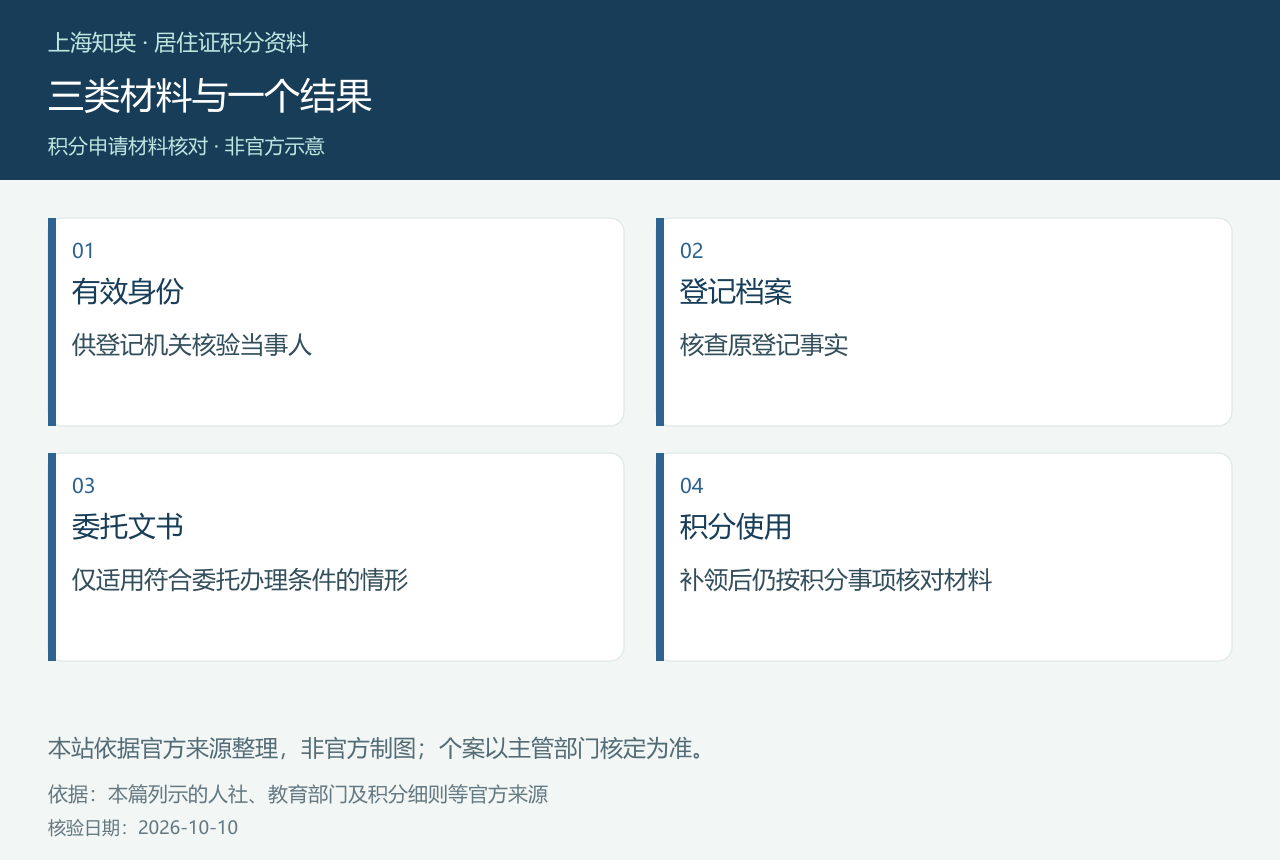Select the 有效身份 card heading
Viewport: 1280px width, 860px height.
coord(128,292)
